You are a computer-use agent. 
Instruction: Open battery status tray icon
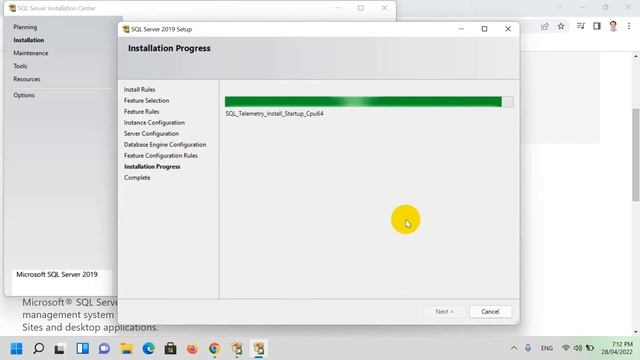tap(590, 348)
